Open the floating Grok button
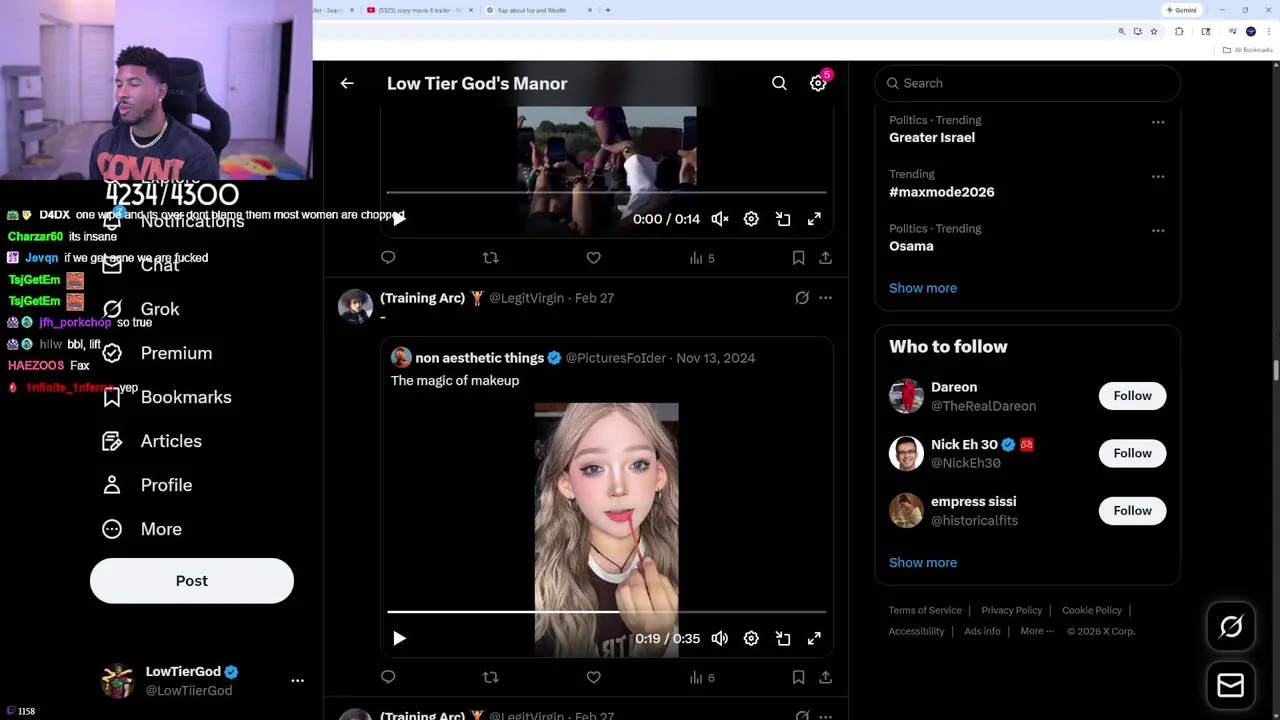Viewport: 1280px width, 720px height. (1231, 627)
